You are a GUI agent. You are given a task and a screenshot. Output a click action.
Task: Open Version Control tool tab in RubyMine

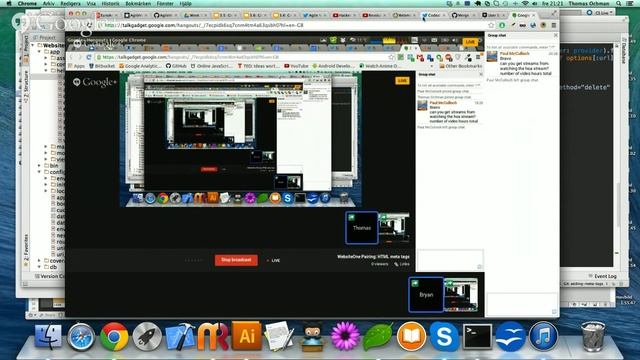[x=50, y=276]
